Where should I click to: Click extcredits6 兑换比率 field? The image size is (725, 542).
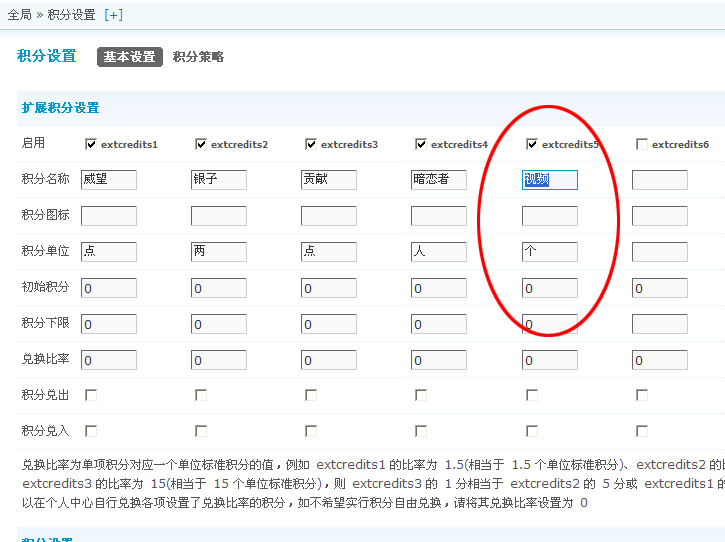point(660,360)
